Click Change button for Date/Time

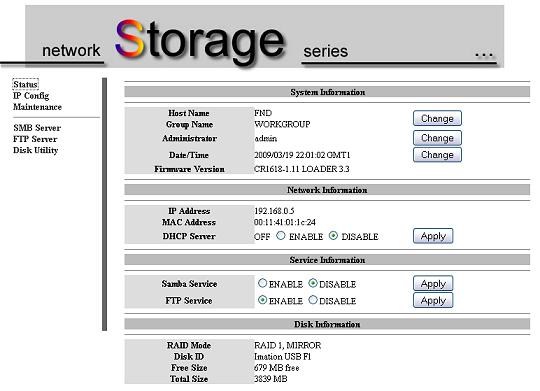[x=437, y=155]
